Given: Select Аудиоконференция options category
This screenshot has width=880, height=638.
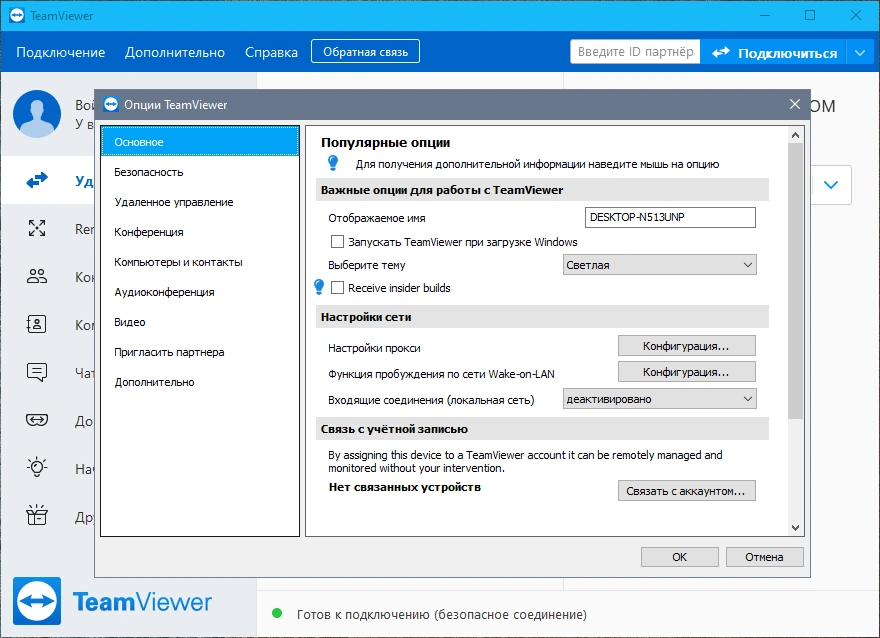Looking at the screenshot, I should click(200, 292).
